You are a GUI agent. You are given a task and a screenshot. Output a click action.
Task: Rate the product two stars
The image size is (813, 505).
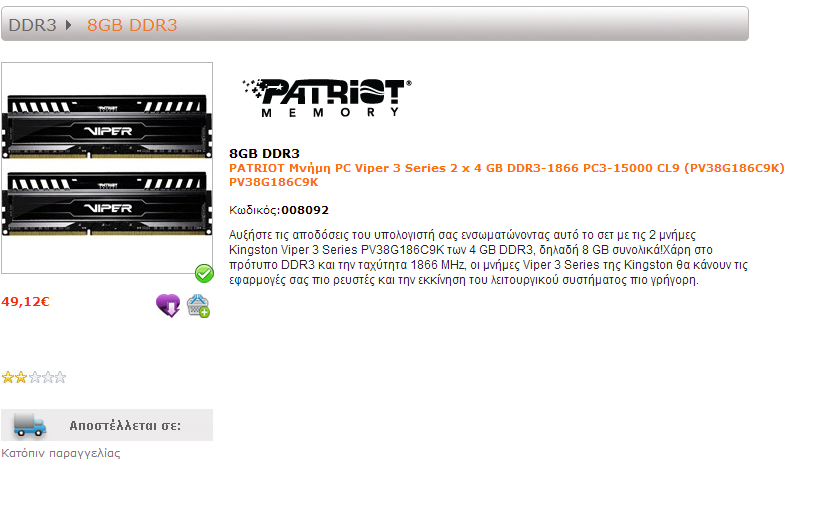(21, 377)
